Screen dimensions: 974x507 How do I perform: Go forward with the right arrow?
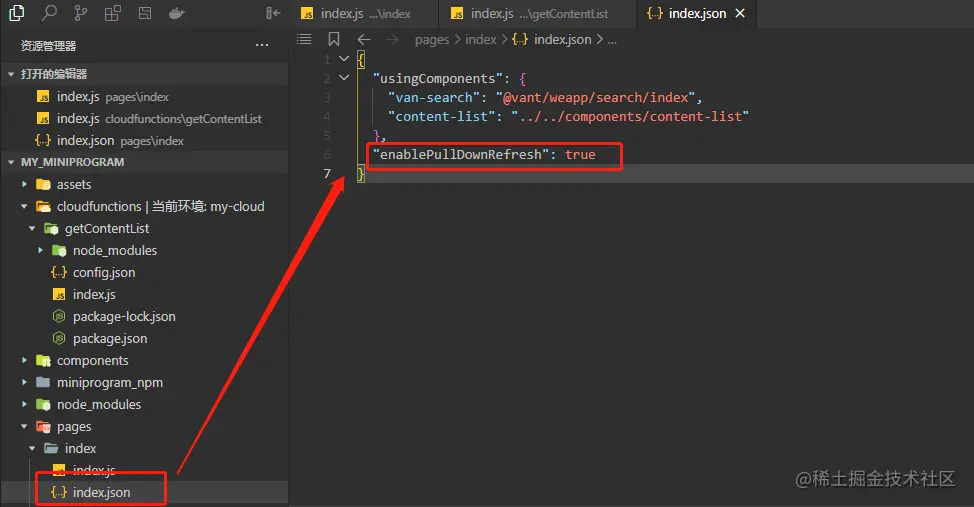coord(391,40)
